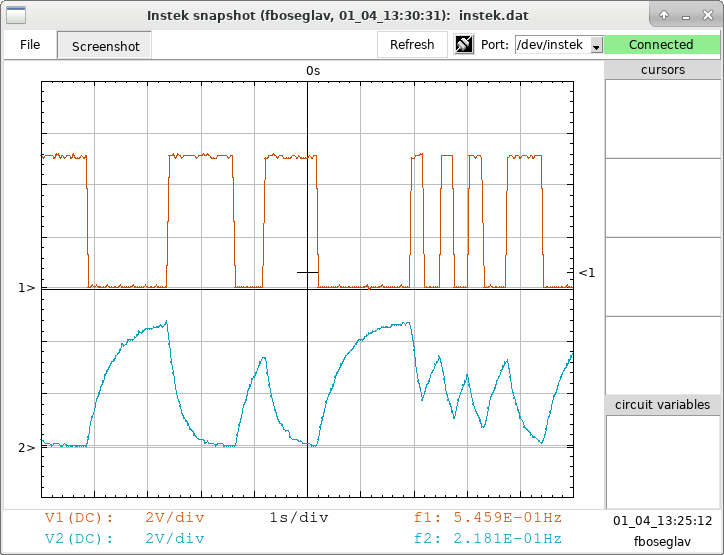Image resolution: width=724 pixels, height=555 pixels.
Task: Click the green Connected status indicator
Action: (661, 45)
